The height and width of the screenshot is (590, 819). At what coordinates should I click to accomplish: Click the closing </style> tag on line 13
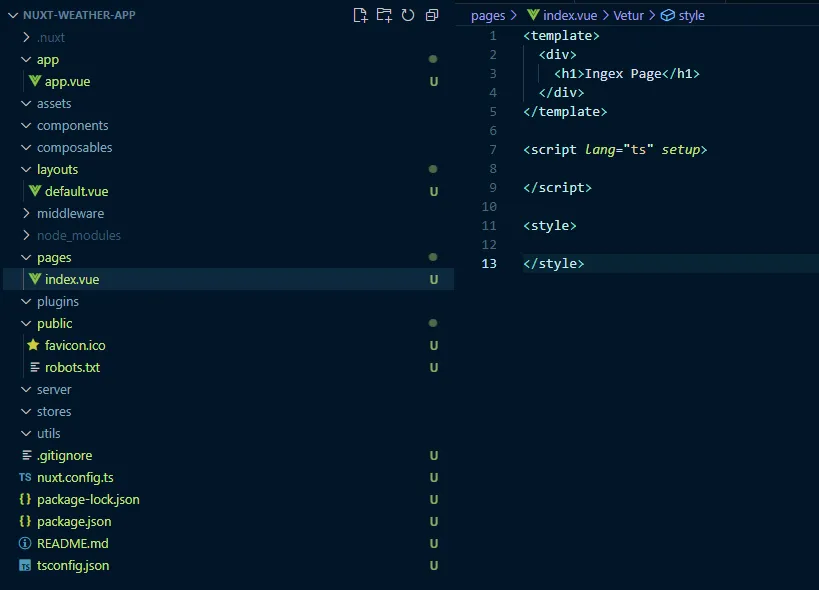(x=554, y=264)
